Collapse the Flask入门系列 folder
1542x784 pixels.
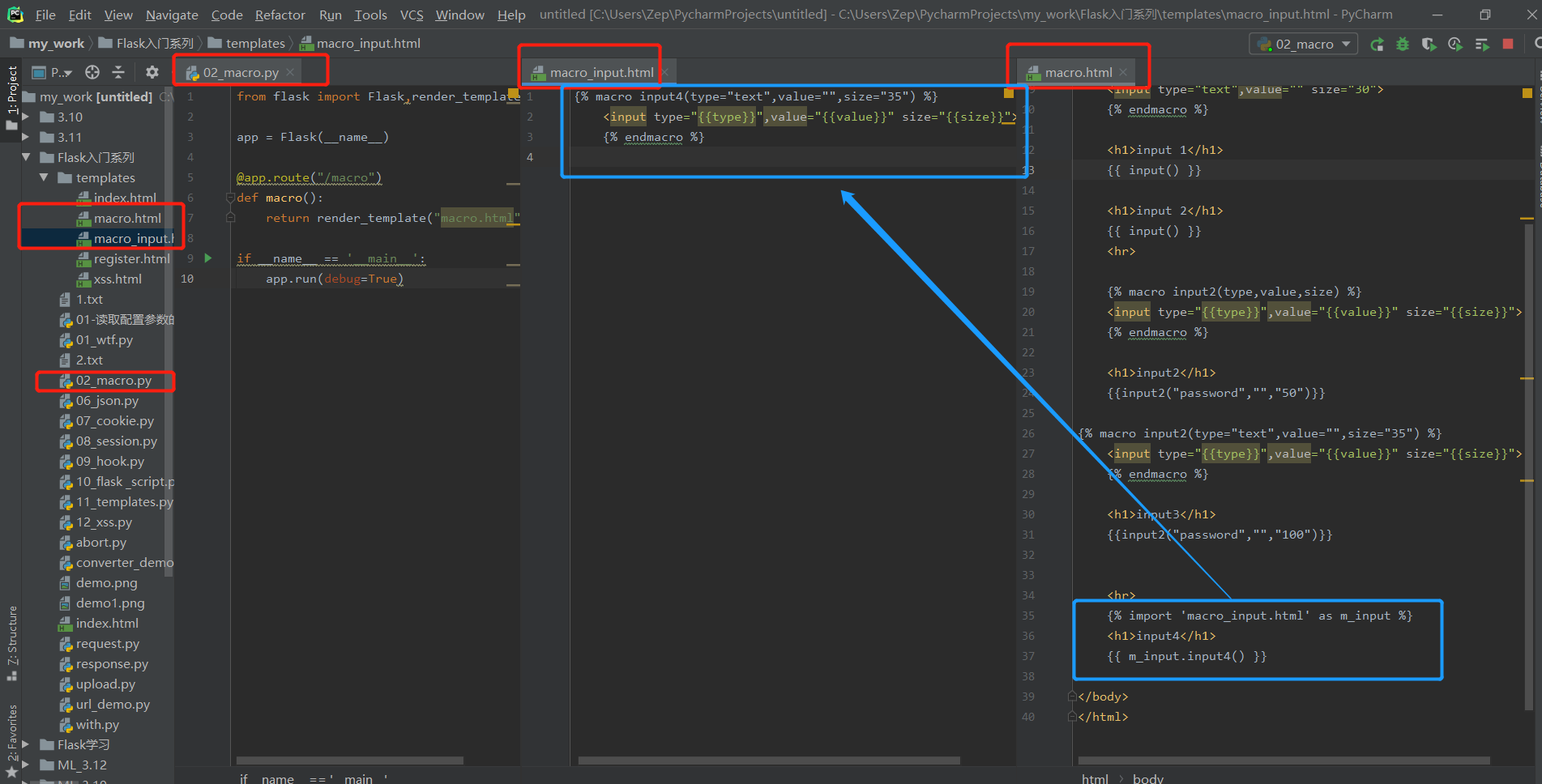pos(26,157)
